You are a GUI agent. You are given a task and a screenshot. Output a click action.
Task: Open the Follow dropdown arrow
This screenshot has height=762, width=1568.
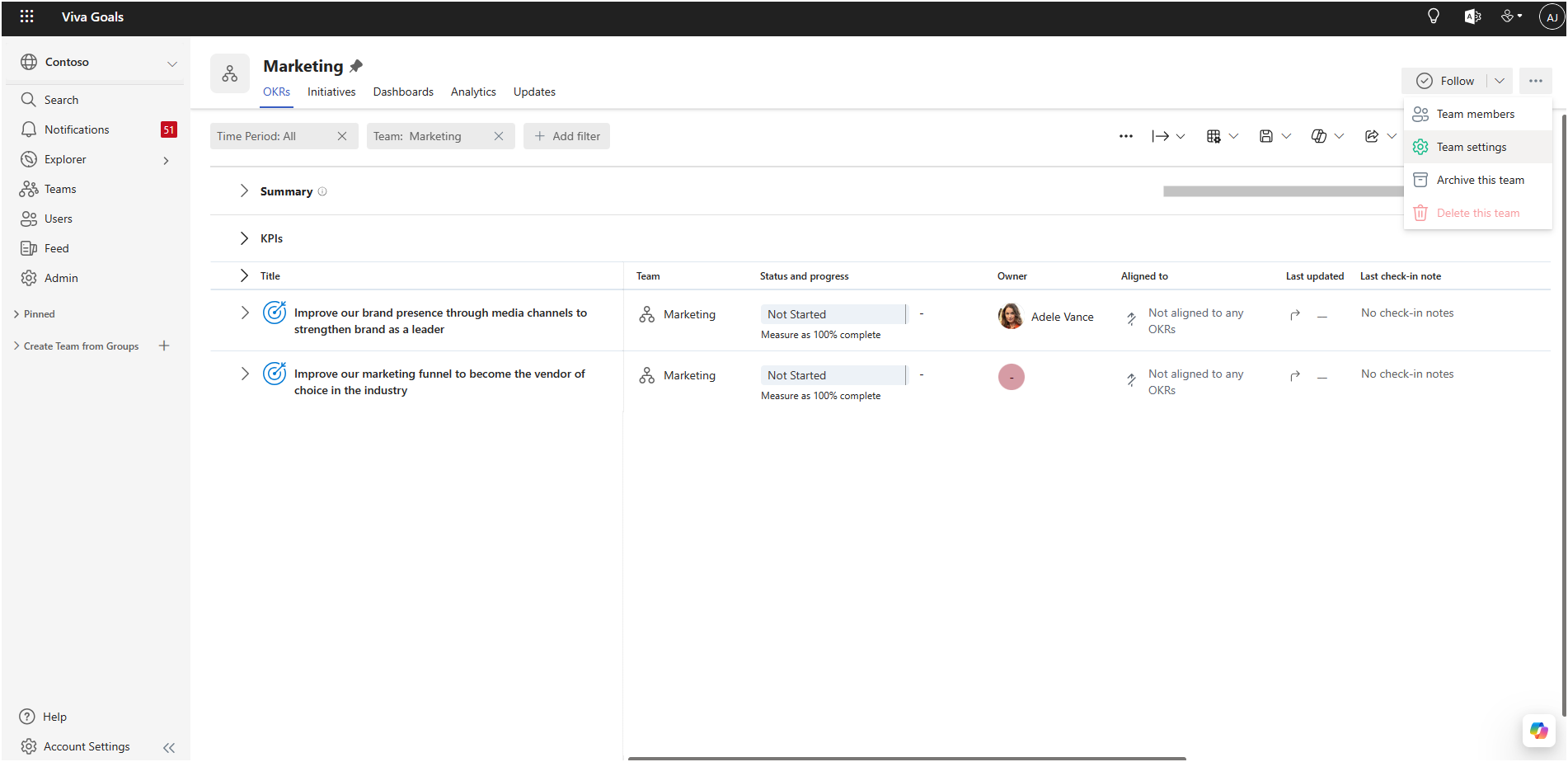click(x=1500, y=81)
